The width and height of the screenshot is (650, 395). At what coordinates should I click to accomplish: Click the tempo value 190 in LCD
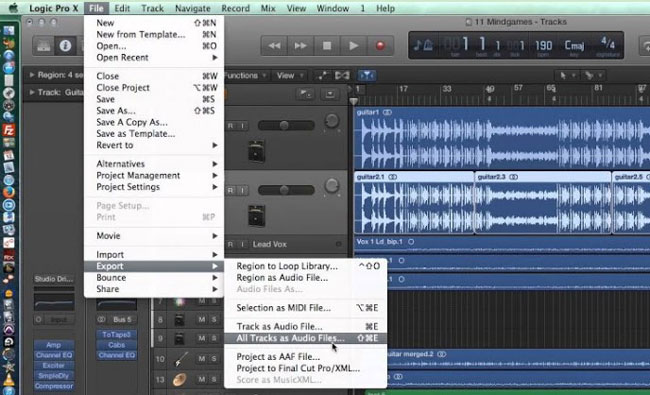543,45
